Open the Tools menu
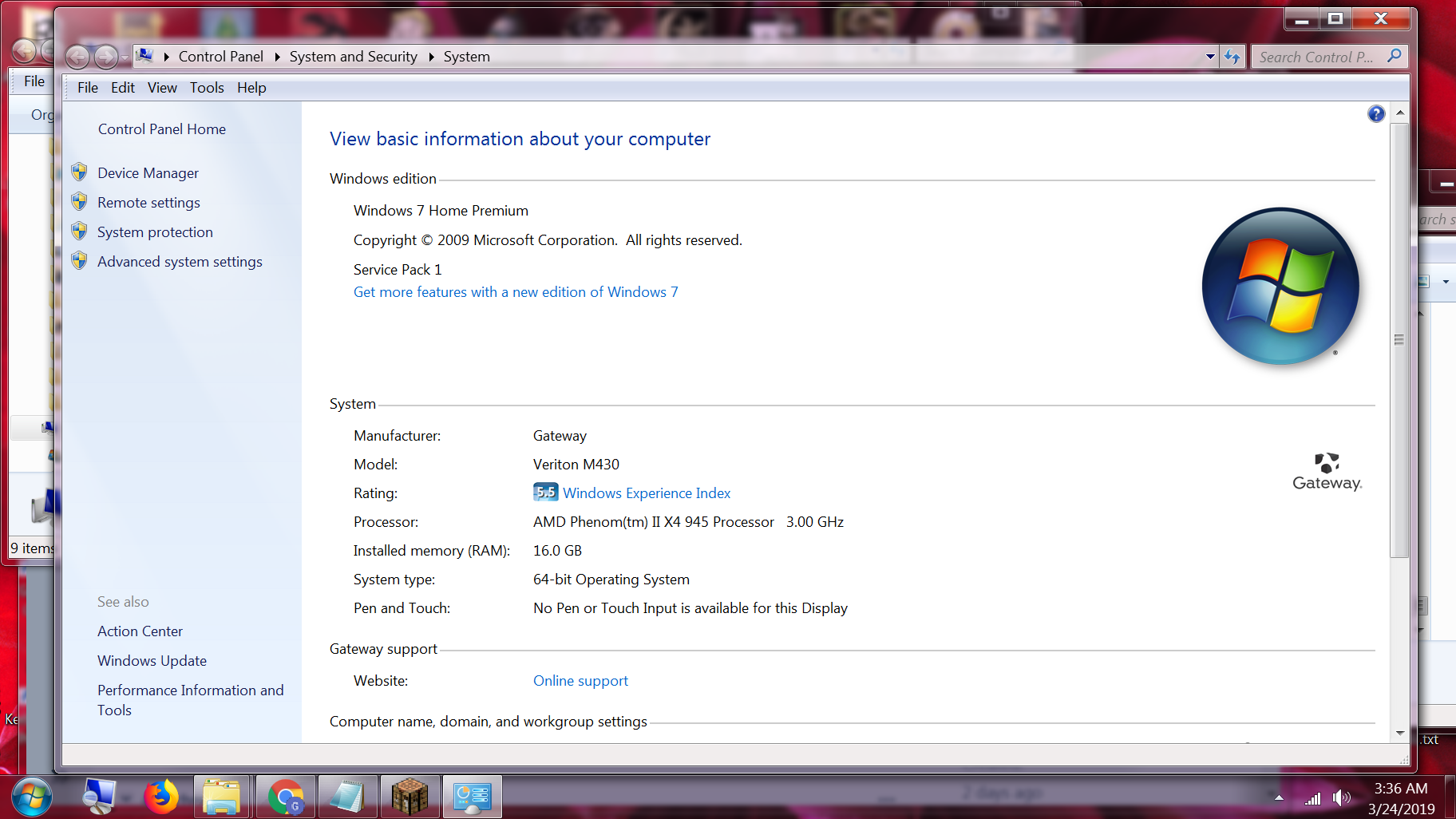 click(x=206, y=88)
